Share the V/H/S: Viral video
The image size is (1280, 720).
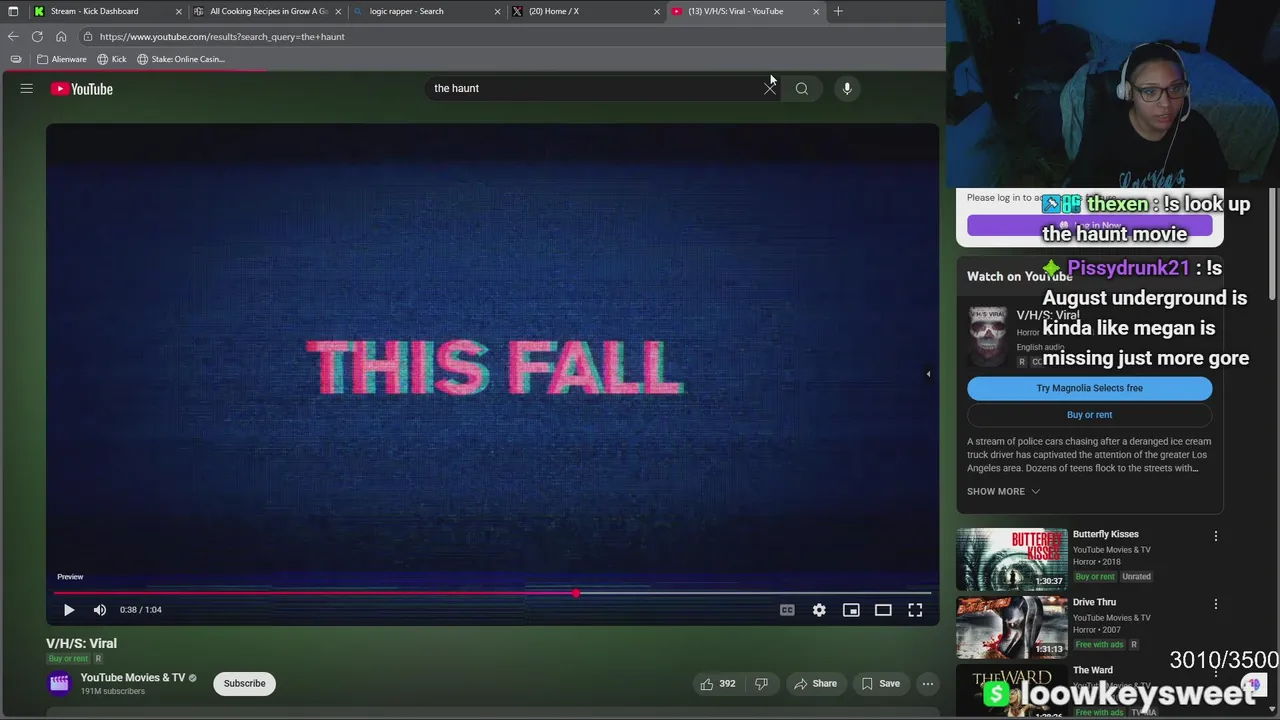pyautogui.click(x=815, y=684)
